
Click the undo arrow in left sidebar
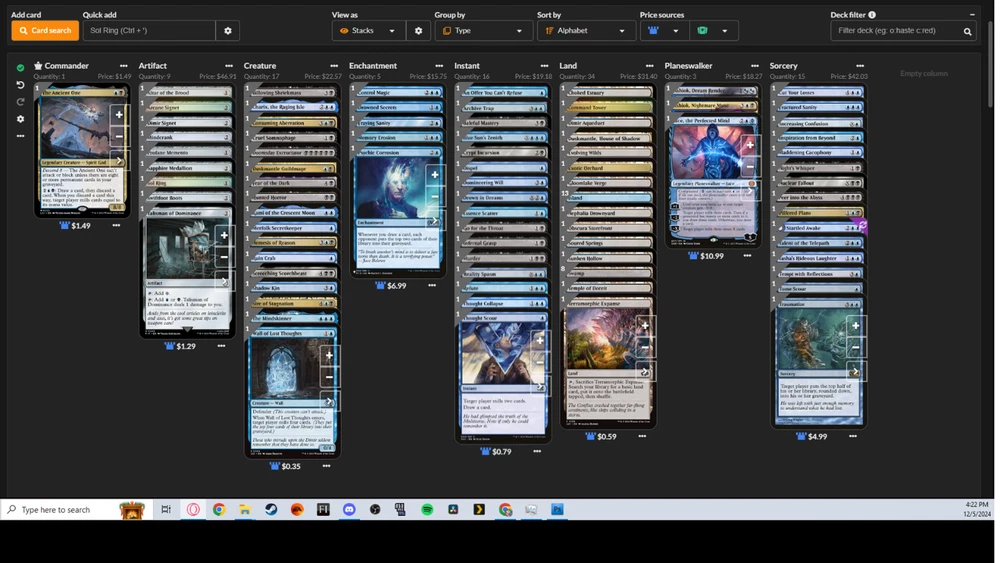pyautogui.click(x=20, y=85)
